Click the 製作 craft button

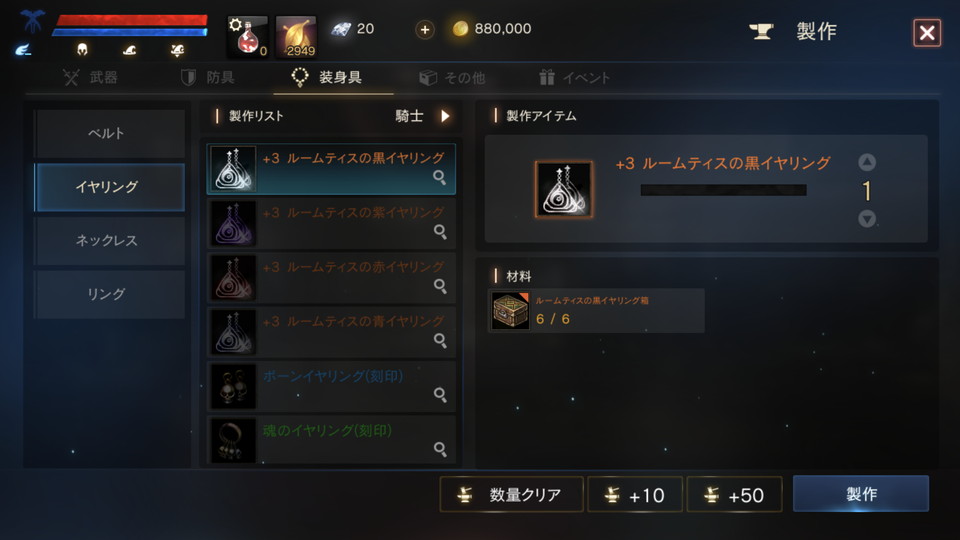coord(861,493)
